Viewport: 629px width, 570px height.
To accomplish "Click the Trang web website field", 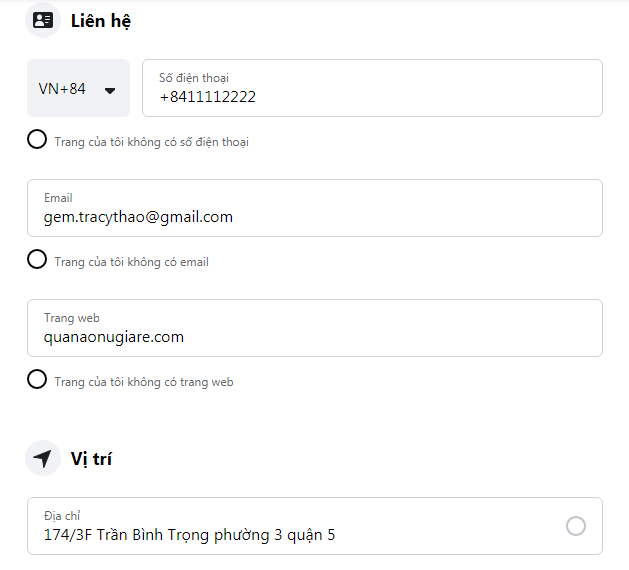I will (315, 328).
